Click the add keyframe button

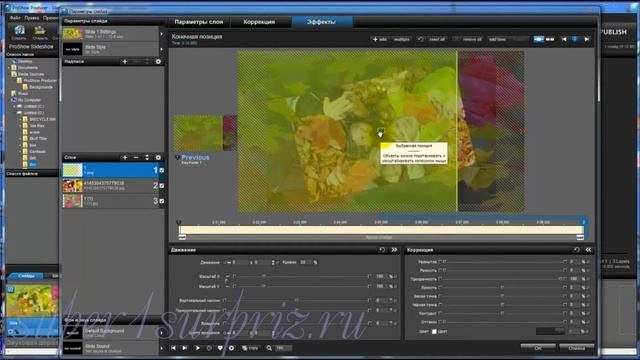click(379, 39)
